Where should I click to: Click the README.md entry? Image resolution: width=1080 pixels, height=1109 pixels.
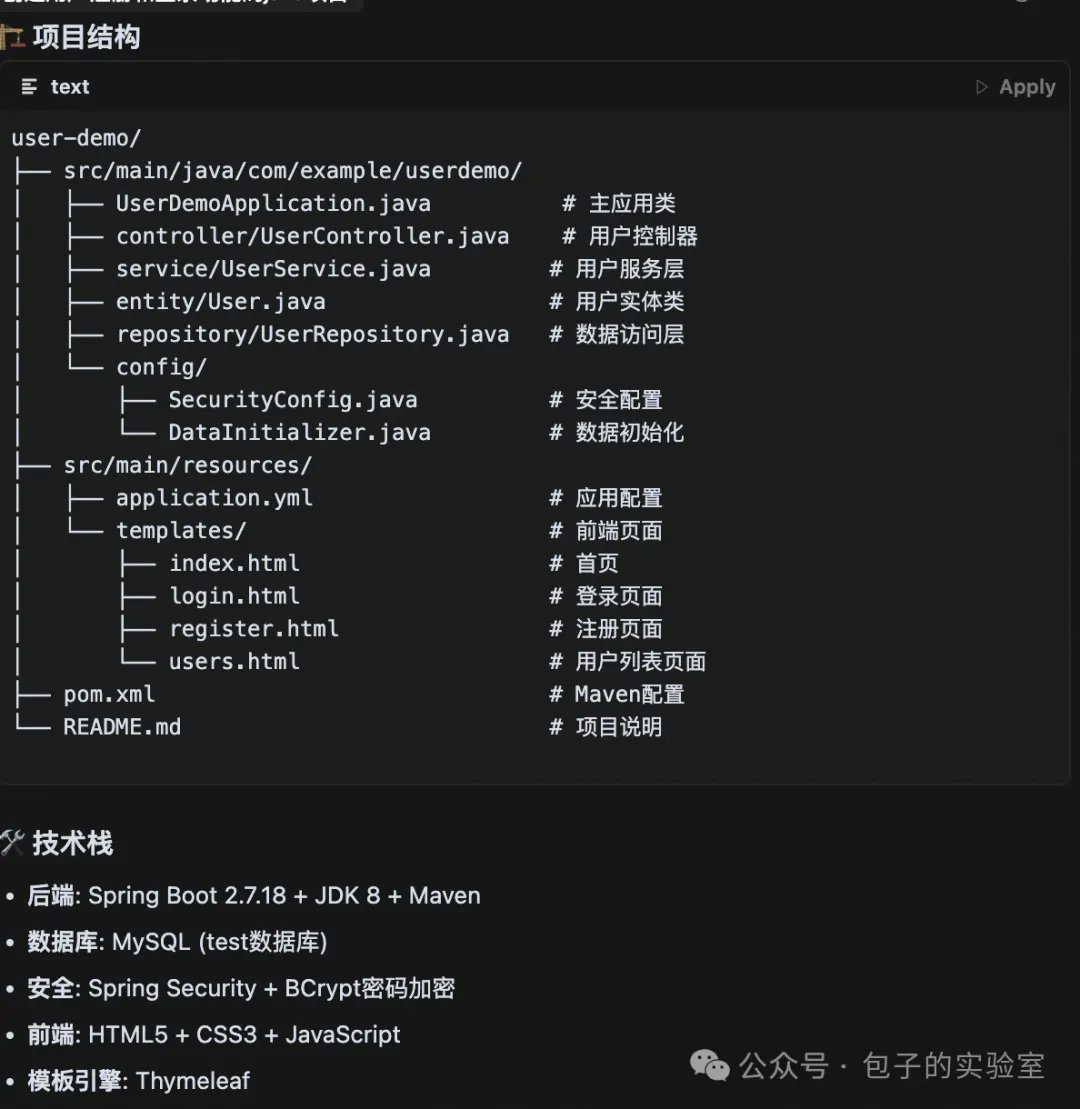pos(122,726)
